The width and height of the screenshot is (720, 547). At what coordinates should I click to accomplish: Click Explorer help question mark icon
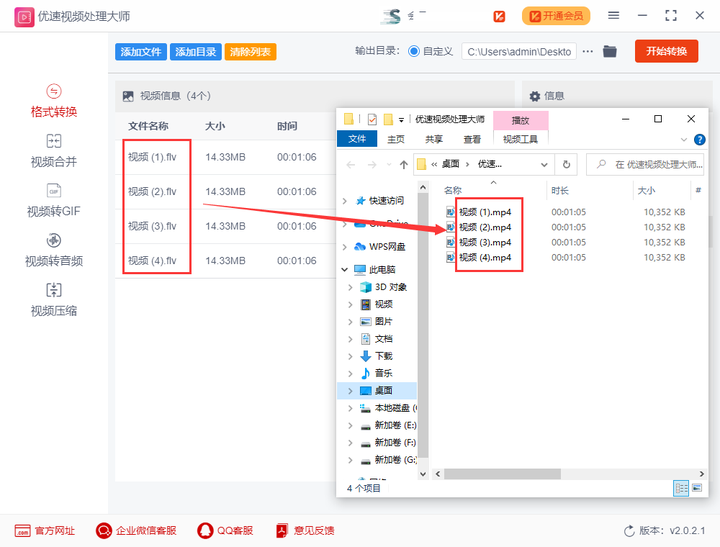[699, 140]
